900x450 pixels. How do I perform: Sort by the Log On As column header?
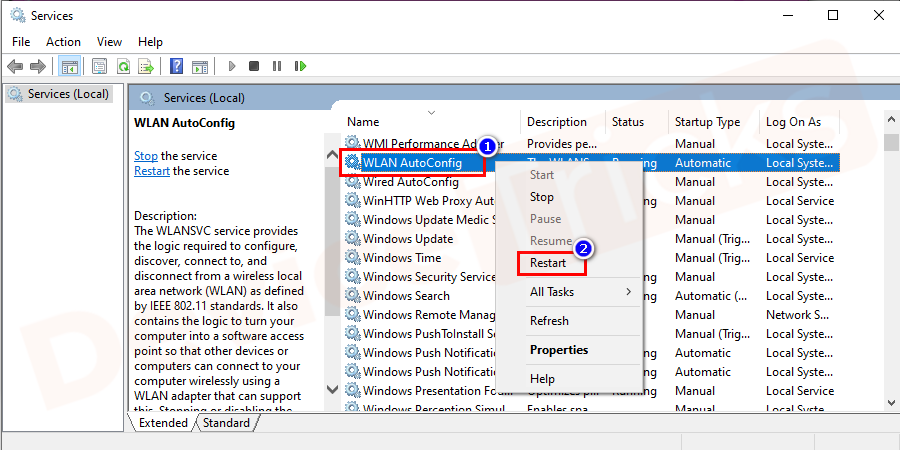(800, 122)
